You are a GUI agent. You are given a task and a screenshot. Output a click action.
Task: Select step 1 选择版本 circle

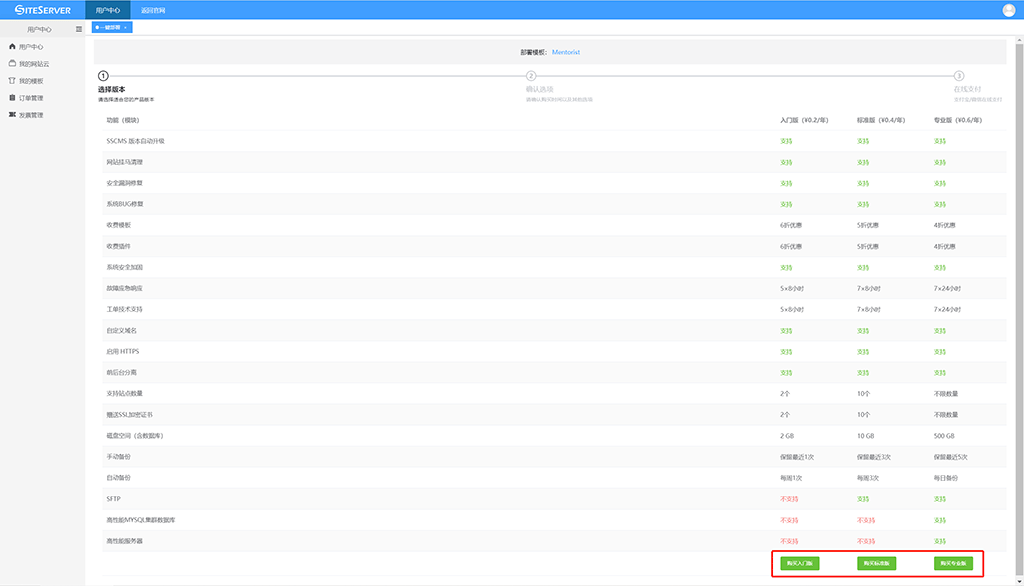tap(103, 76)
